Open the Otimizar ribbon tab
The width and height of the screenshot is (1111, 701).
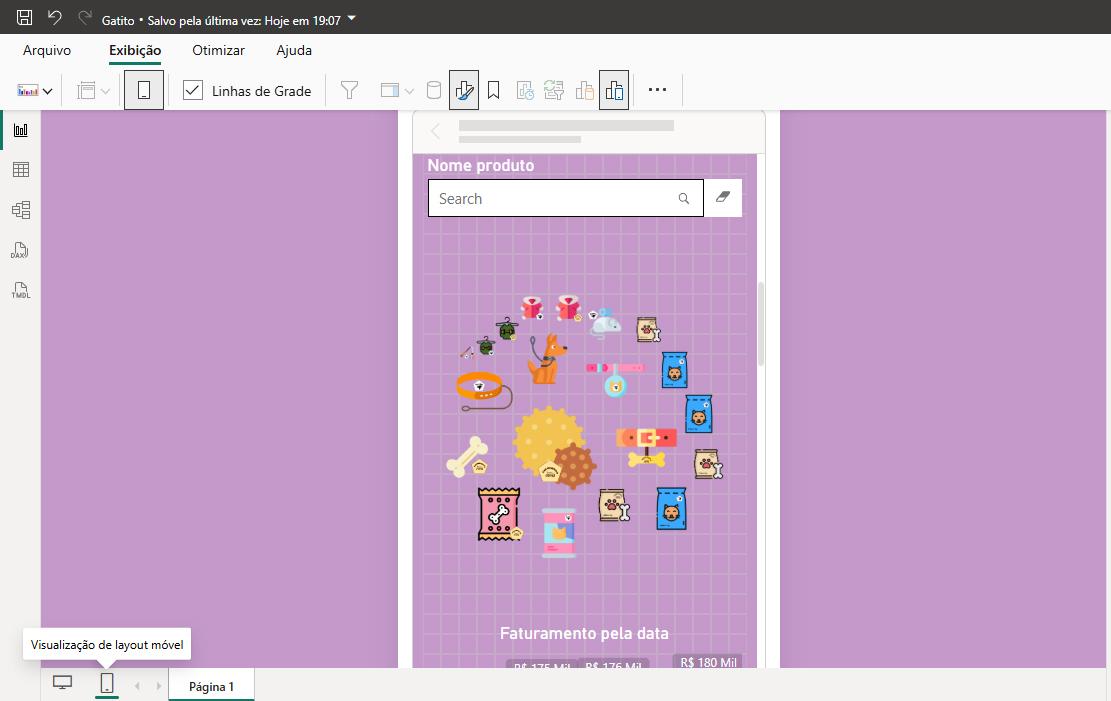click(218, 50)
